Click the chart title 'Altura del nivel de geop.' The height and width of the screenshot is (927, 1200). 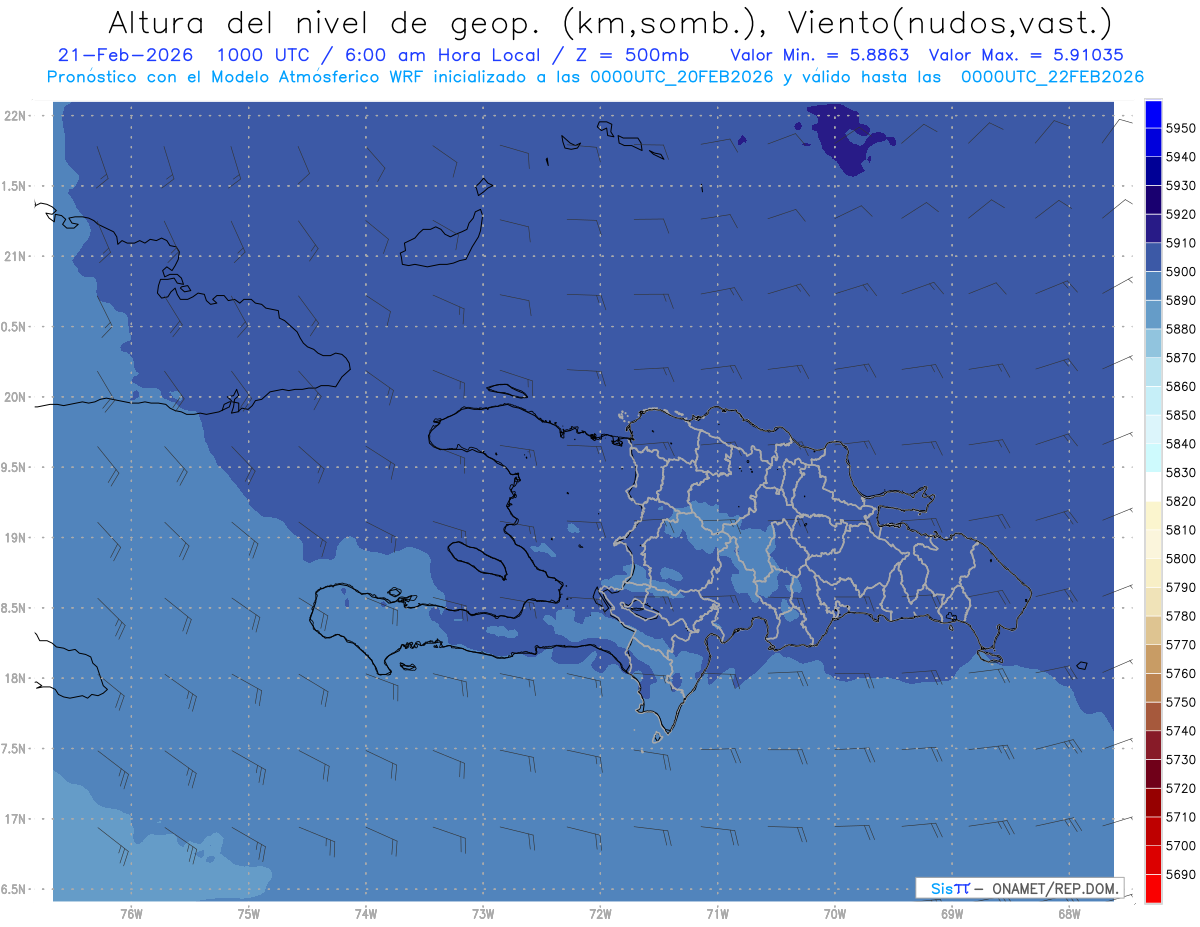point(323,22)
